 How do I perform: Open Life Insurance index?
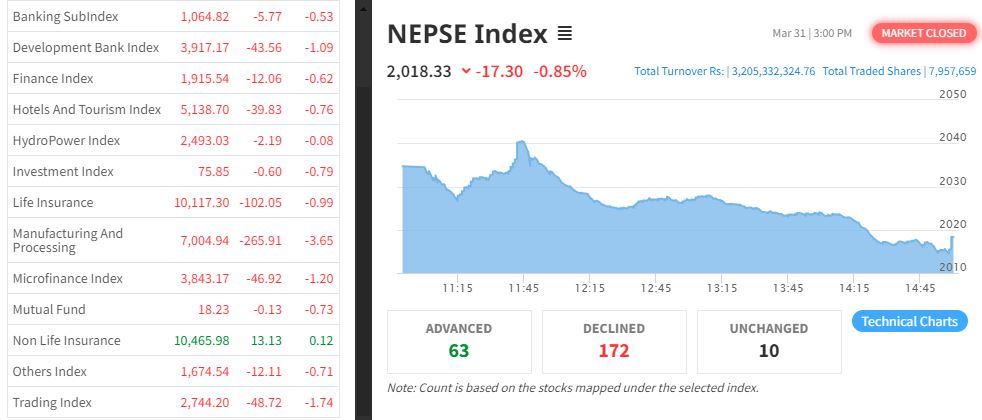pos(53,203)
